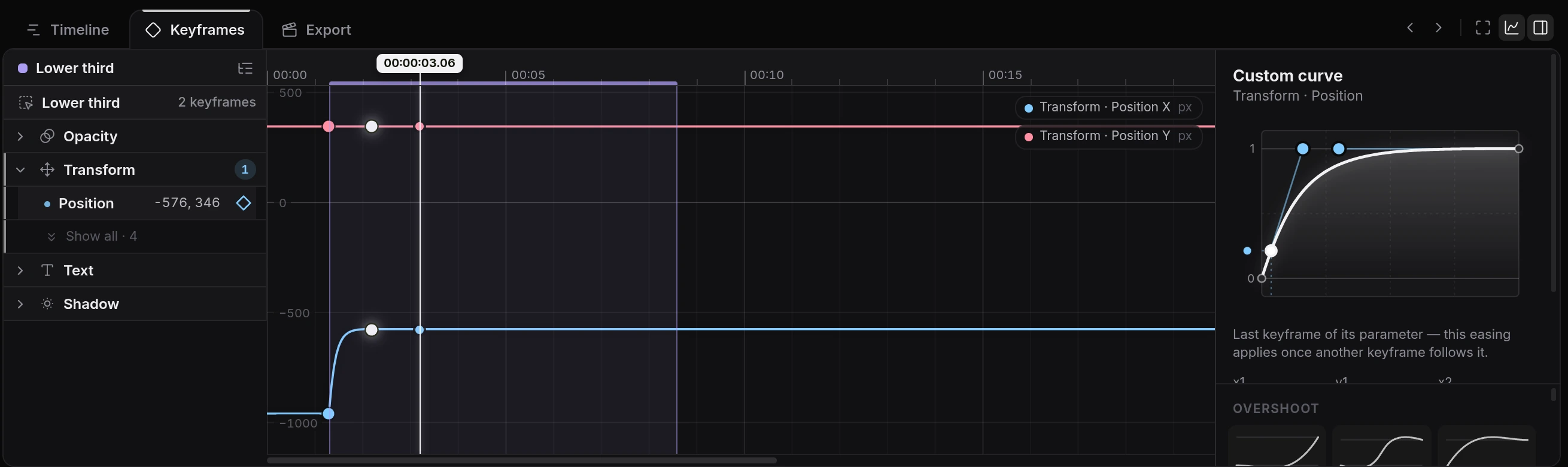The width and height of the screenshot is (1568, 467).
Task: Toggle the side panel layout
Action: [1540, 28]
